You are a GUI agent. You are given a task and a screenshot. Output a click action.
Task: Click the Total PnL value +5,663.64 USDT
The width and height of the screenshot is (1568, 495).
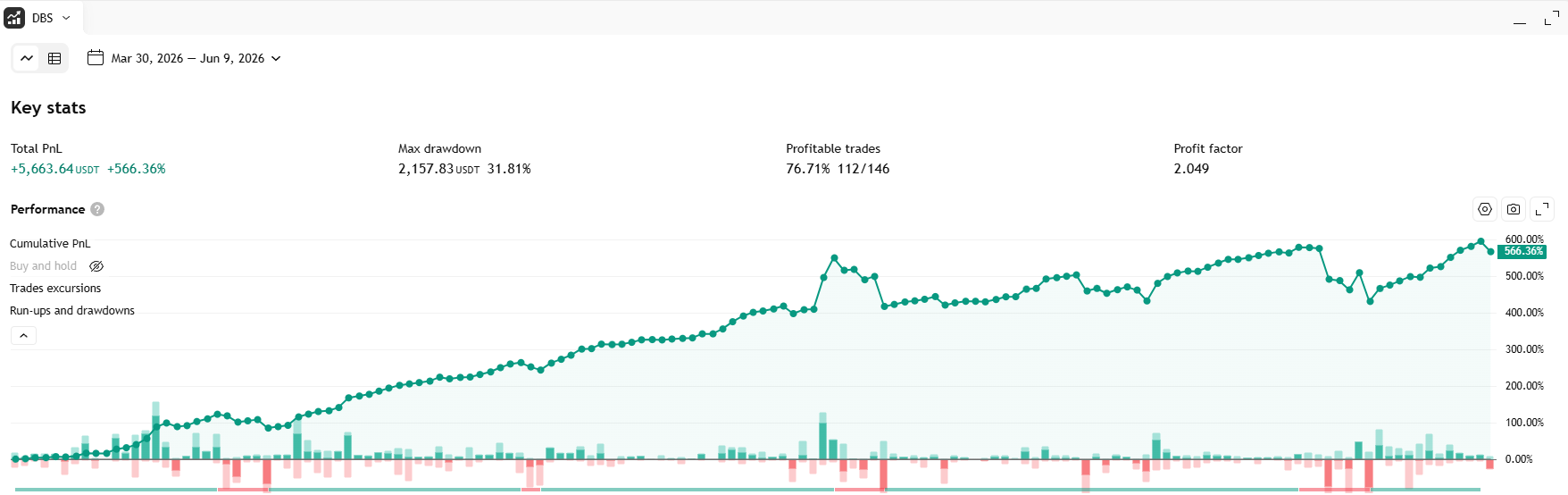coord(55,169)
